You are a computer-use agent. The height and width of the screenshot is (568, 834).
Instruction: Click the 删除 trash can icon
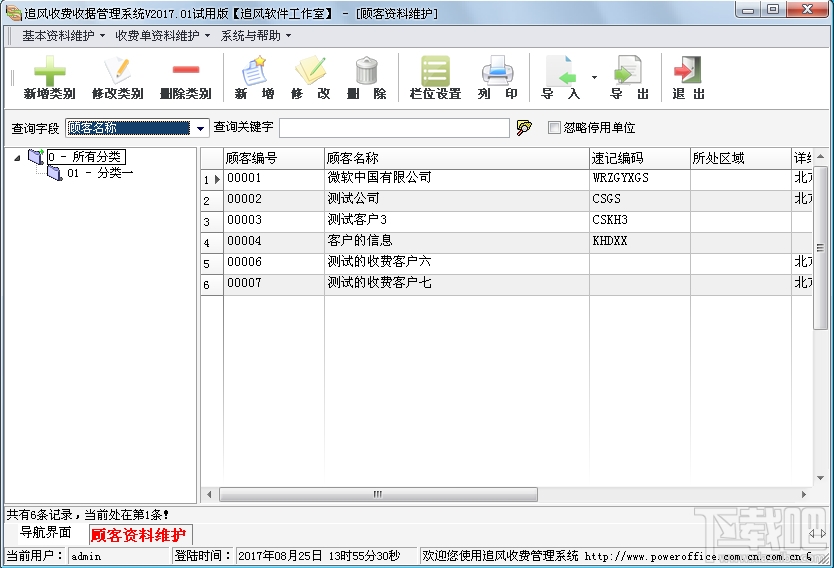coord(366,71)
